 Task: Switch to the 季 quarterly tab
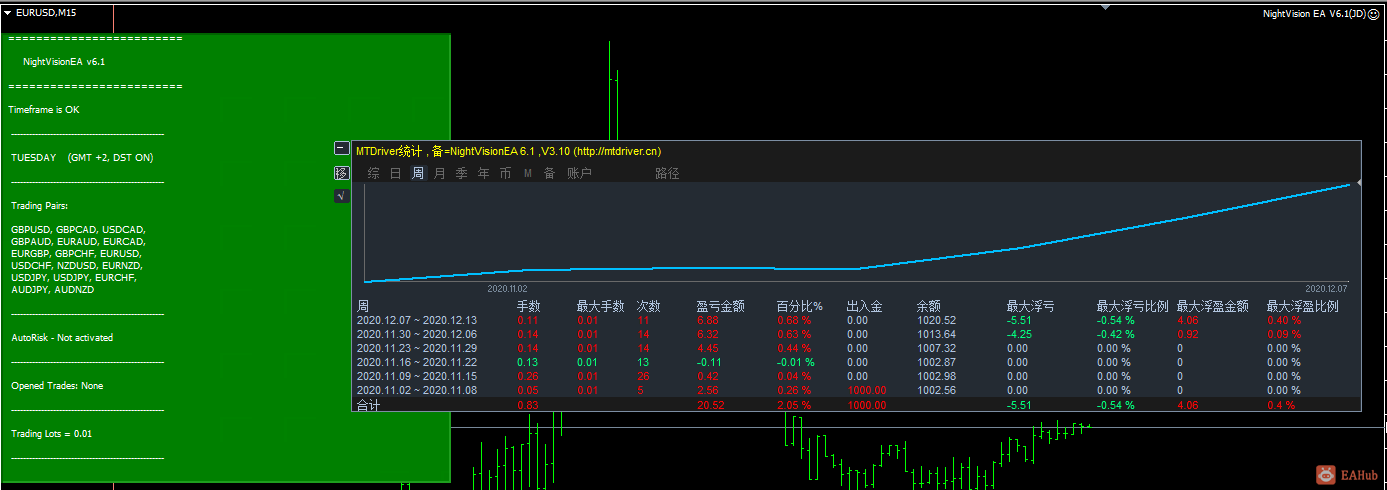[x=461, y=173]
